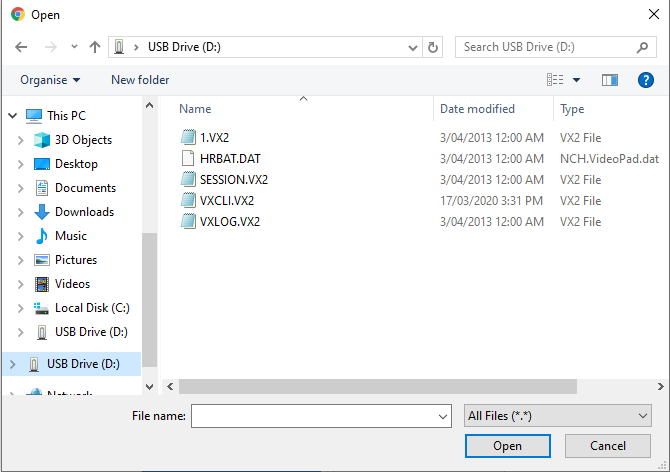The width and height of the screenshot is (670, 472).
Task: Click the search magnifier icon
Action: click(x=642, y=47)
